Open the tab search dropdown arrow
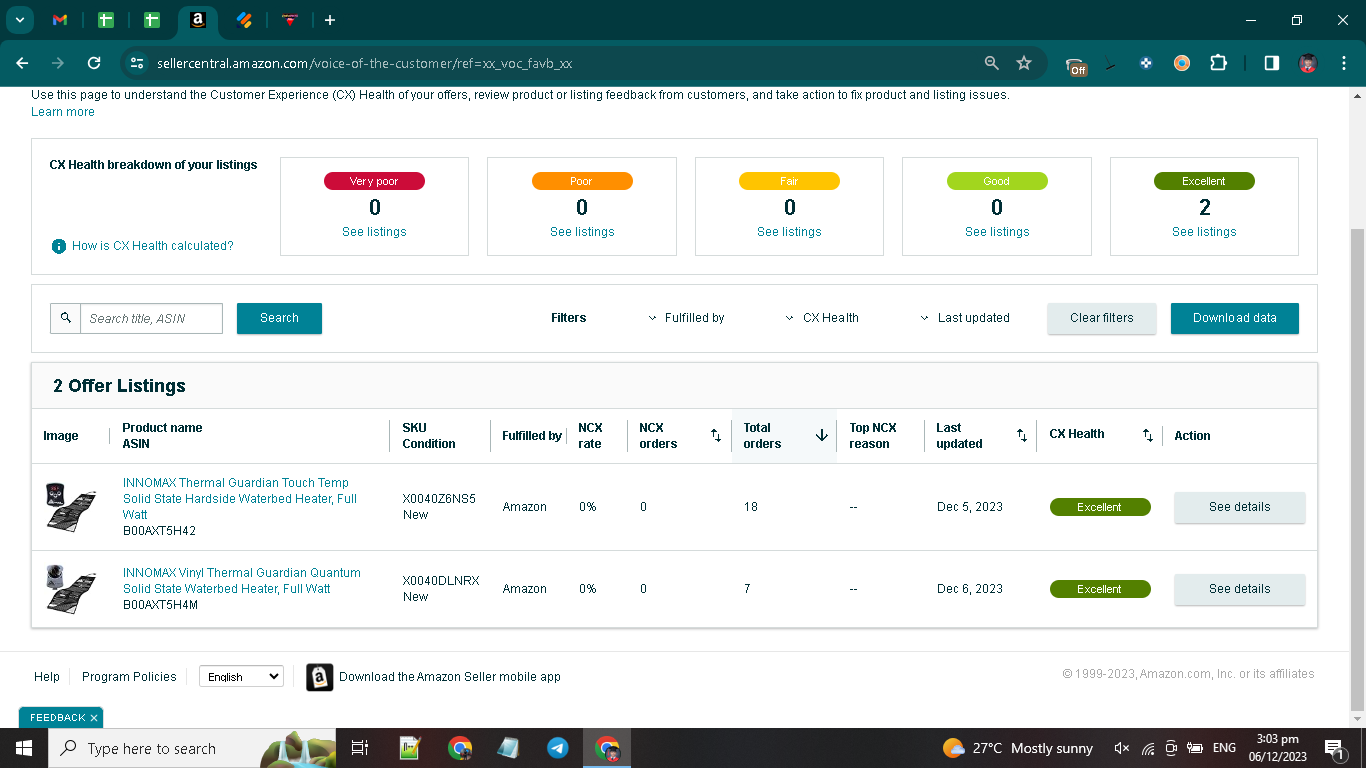 (19, 20)
